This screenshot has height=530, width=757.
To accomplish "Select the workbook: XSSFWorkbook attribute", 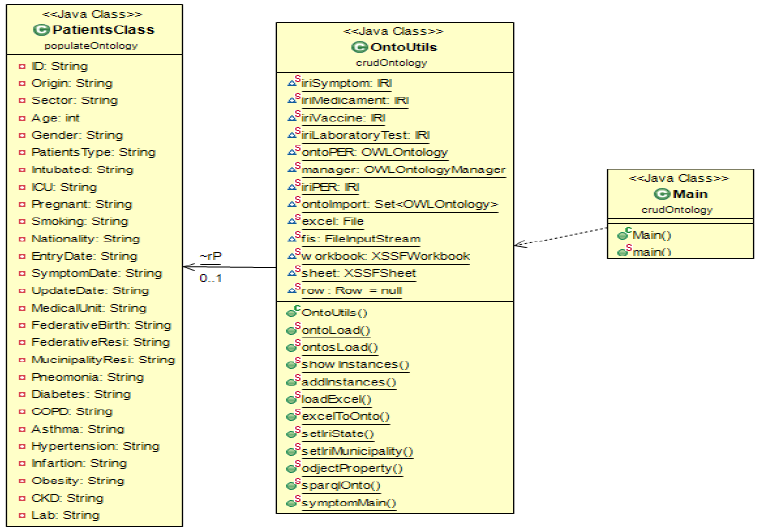I will [x=385, y=256].
